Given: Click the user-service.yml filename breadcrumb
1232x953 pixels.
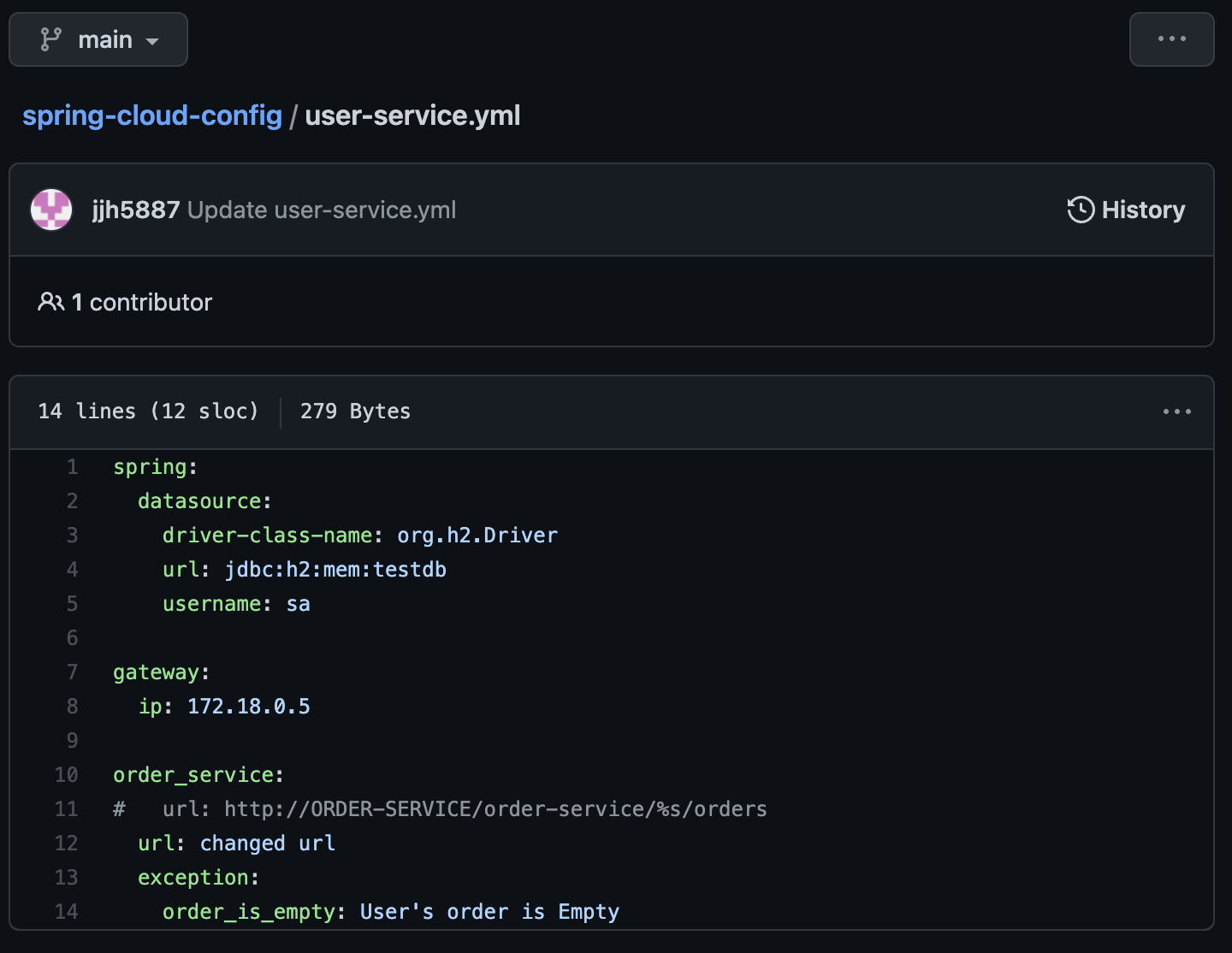Looking at the screenshot, I should tap(412, 115).
